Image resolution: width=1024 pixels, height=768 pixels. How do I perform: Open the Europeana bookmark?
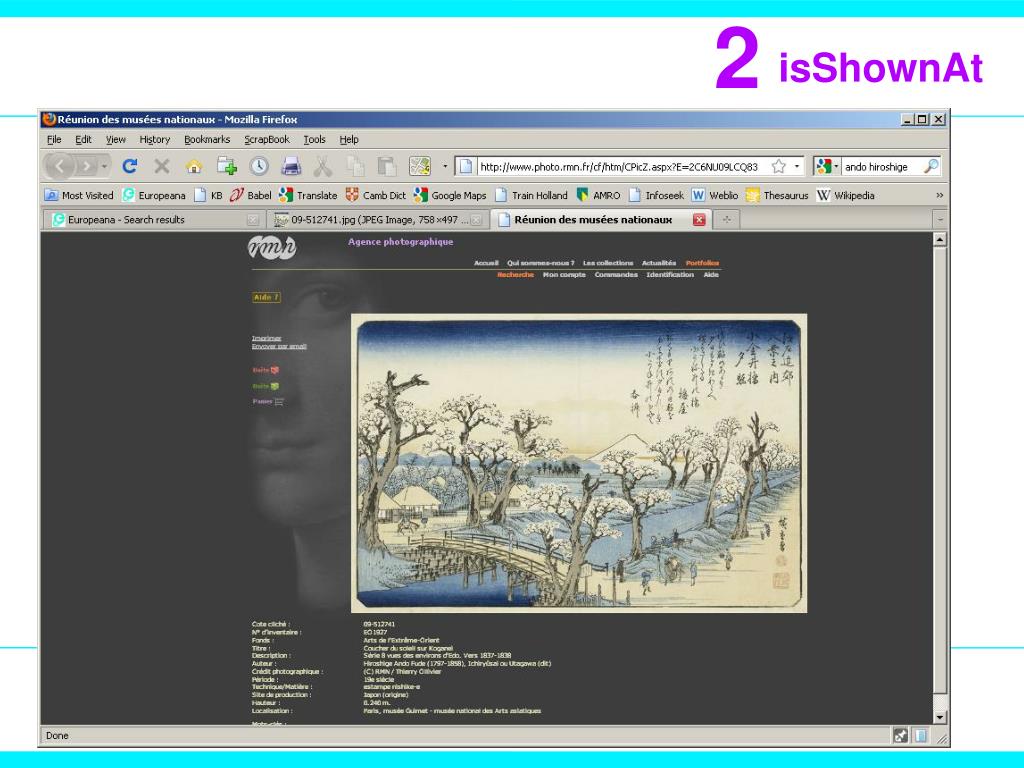coord(154,195)
